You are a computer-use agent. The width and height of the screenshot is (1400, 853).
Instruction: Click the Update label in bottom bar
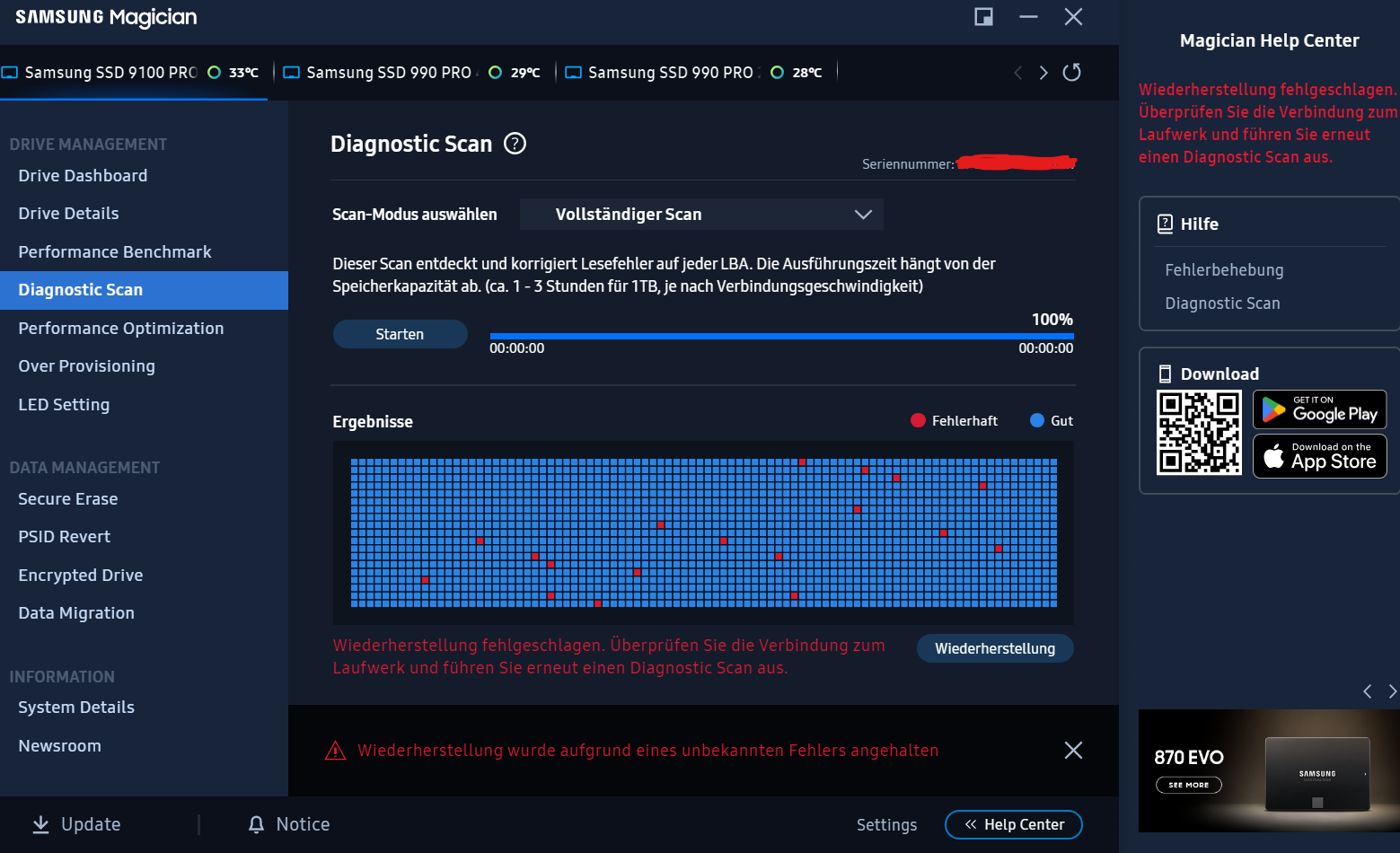(x=91, y=824)
